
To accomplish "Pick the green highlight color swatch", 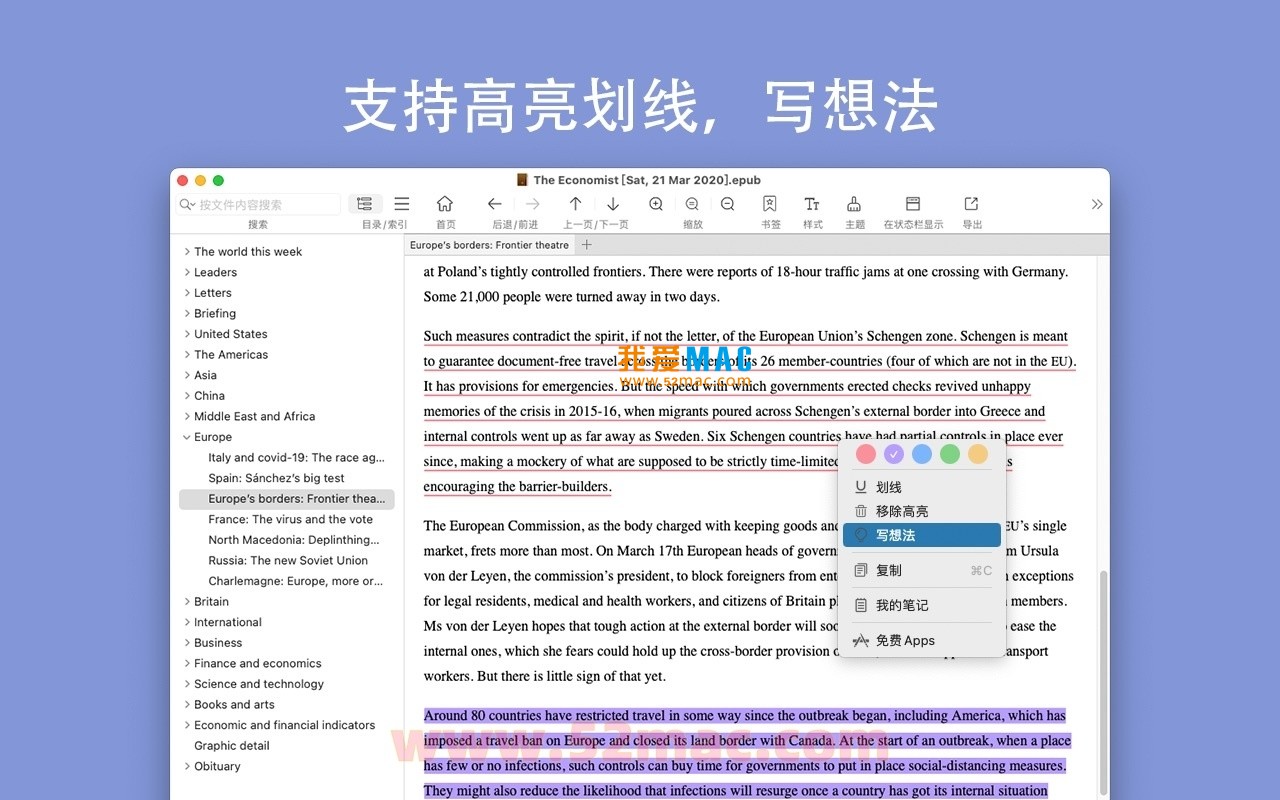I will coord(949,453).
